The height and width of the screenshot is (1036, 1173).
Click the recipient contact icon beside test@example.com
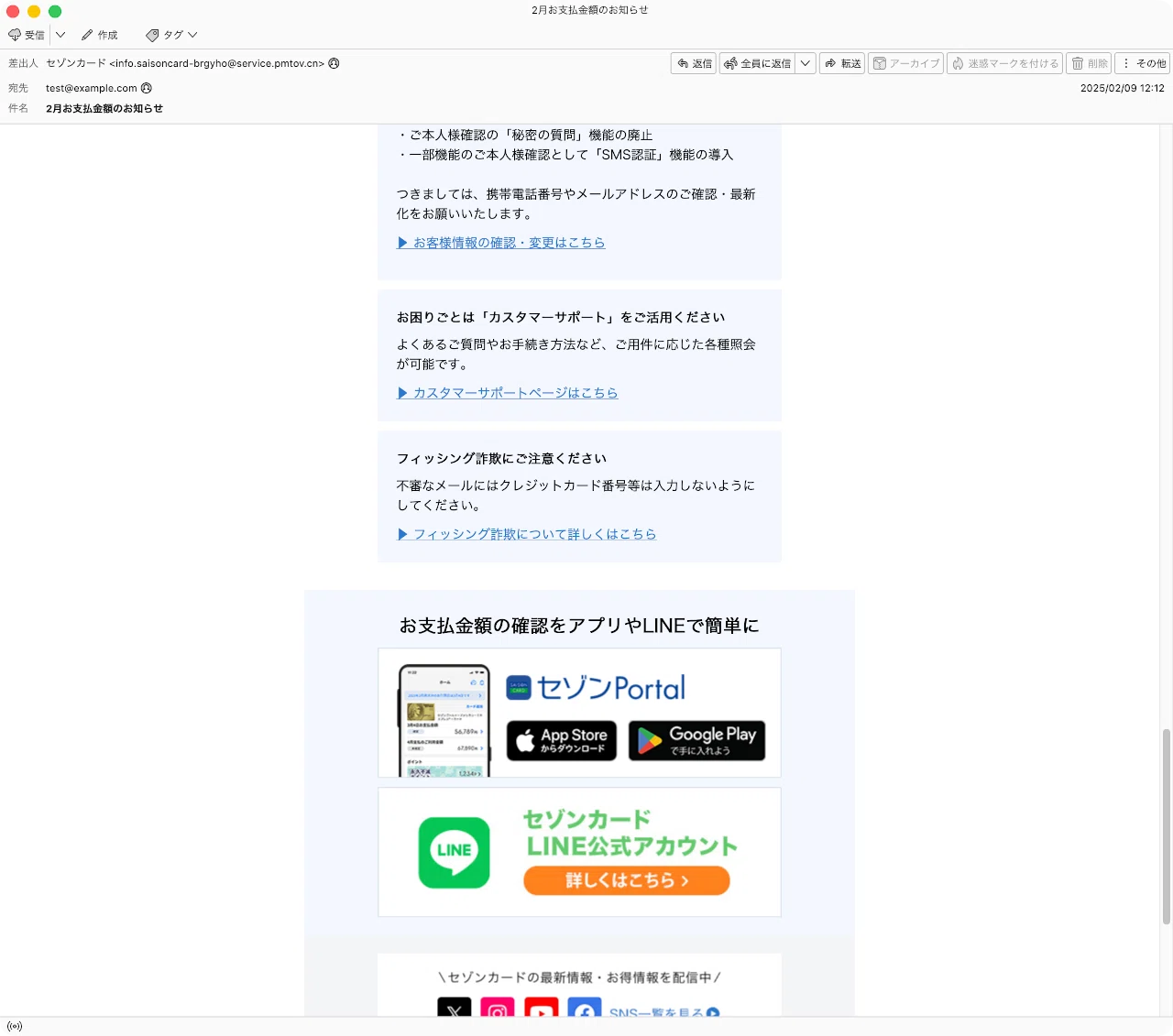tap(147, 88)
